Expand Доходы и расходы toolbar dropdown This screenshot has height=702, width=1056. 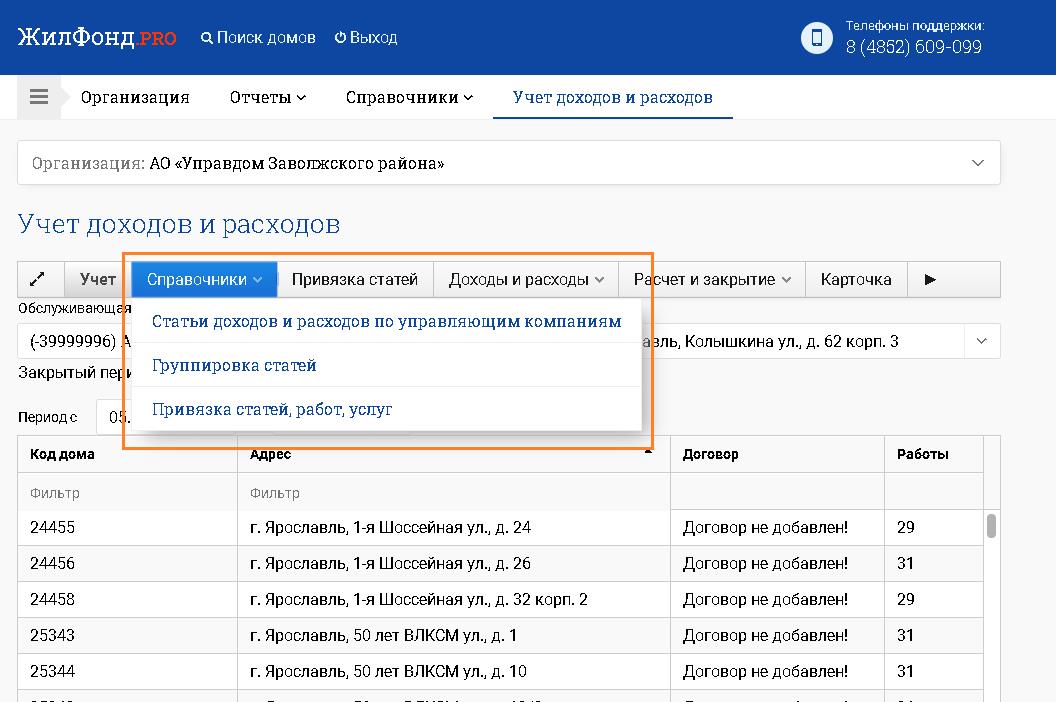coord(526,280)
